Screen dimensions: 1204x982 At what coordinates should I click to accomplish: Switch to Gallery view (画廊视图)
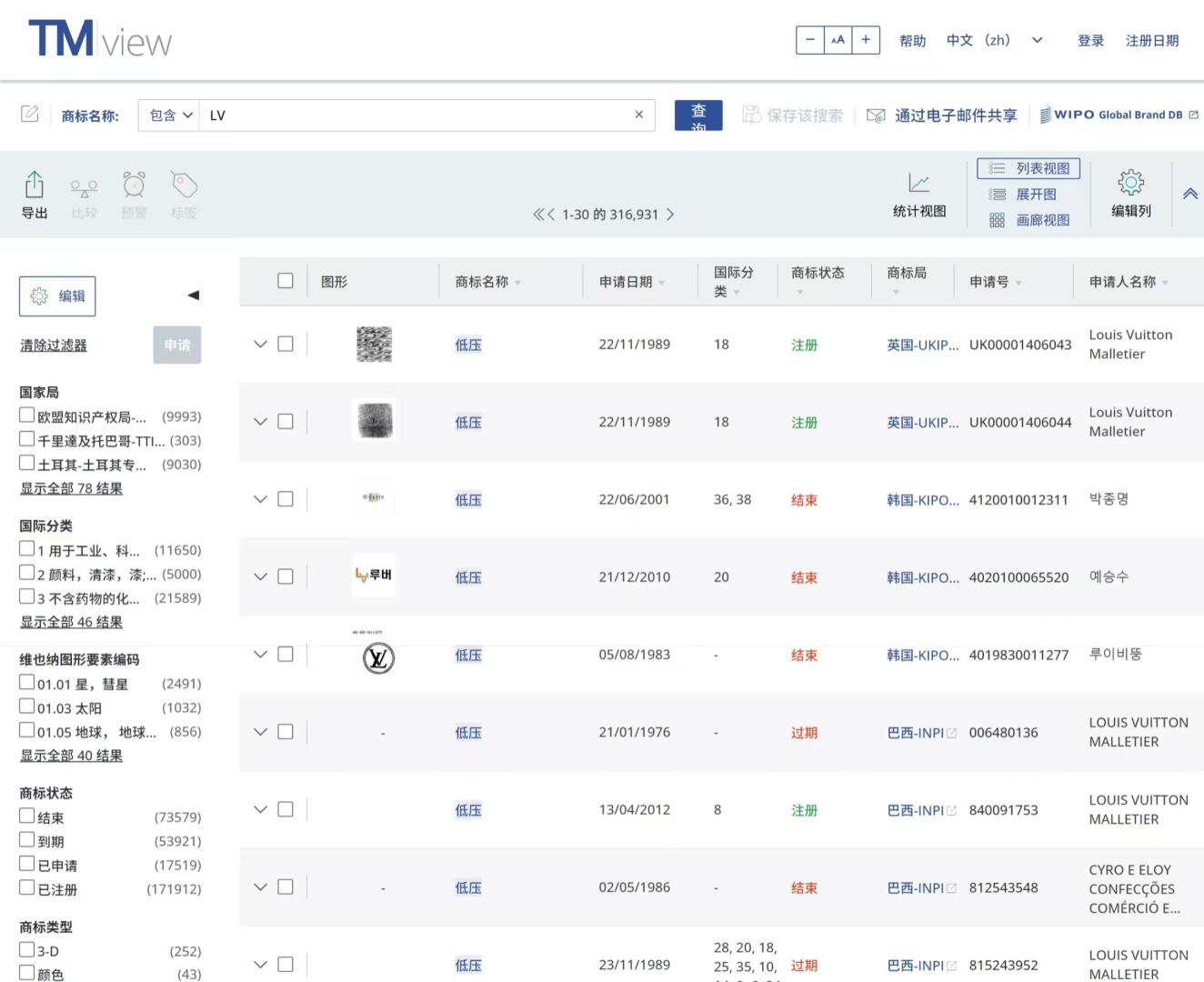[1028, 220]
